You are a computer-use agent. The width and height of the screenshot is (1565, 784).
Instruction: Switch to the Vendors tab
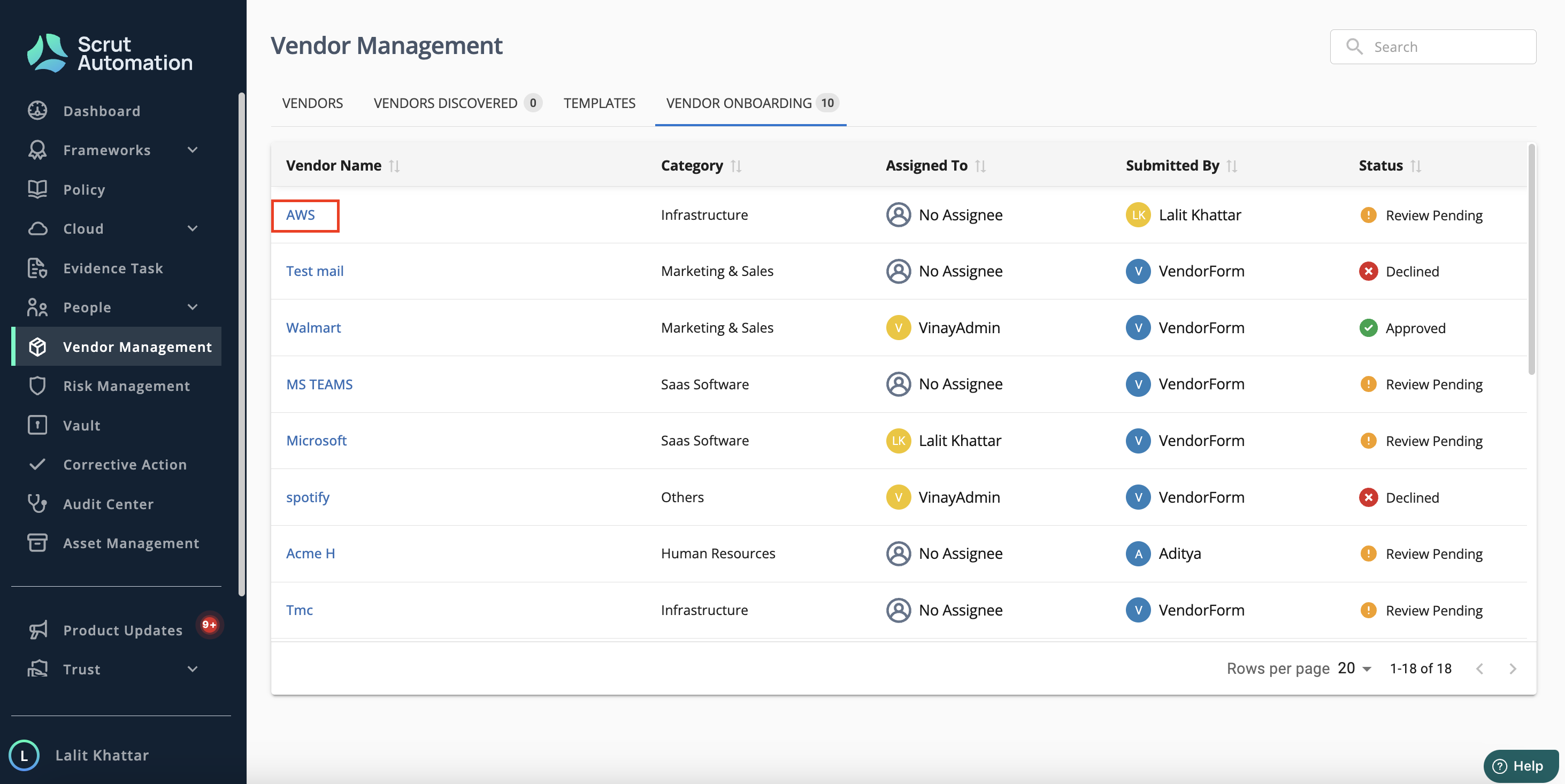click(312, 103)
